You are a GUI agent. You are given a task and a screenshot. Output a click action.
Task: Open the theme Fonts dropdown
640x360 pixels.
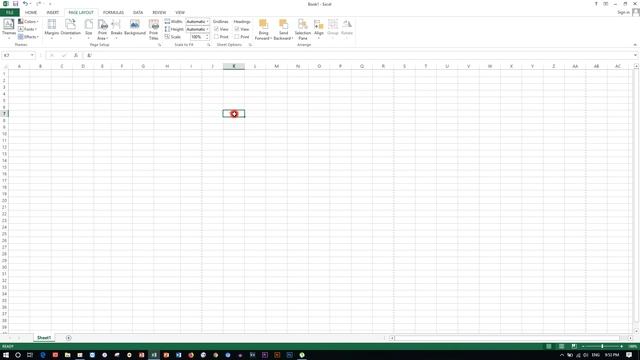pyautogui.click(x=27, y=29)
